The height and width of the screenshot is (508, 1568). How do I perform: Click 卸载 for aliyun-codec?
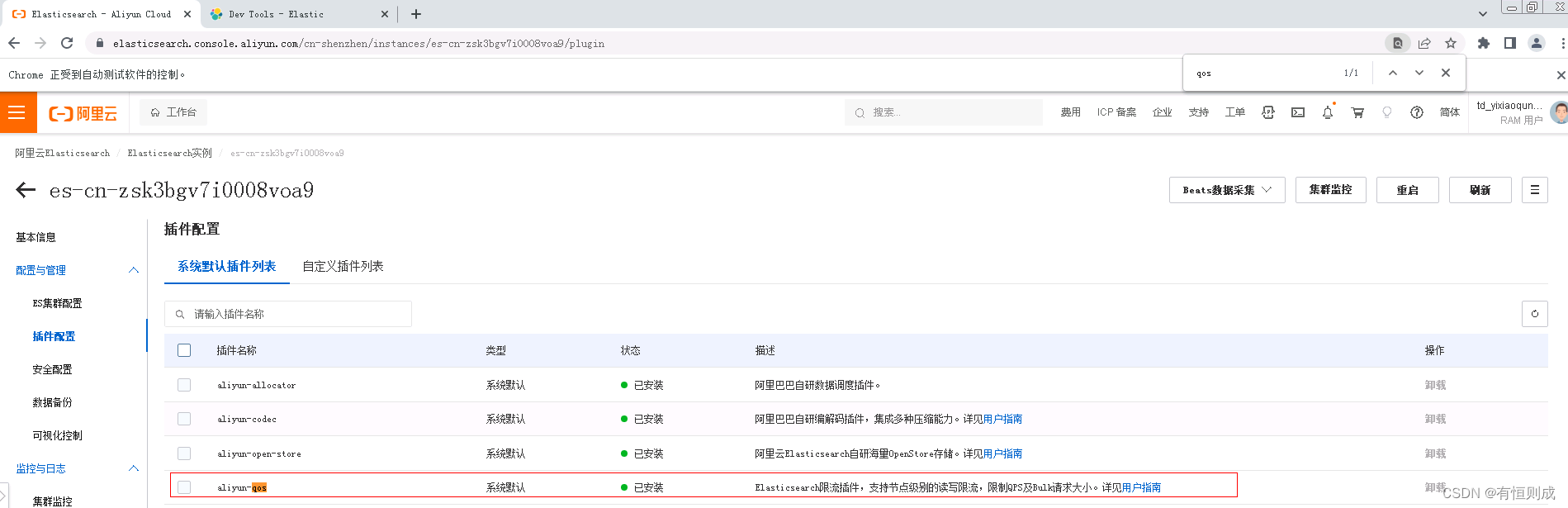tap(1435, 419)
